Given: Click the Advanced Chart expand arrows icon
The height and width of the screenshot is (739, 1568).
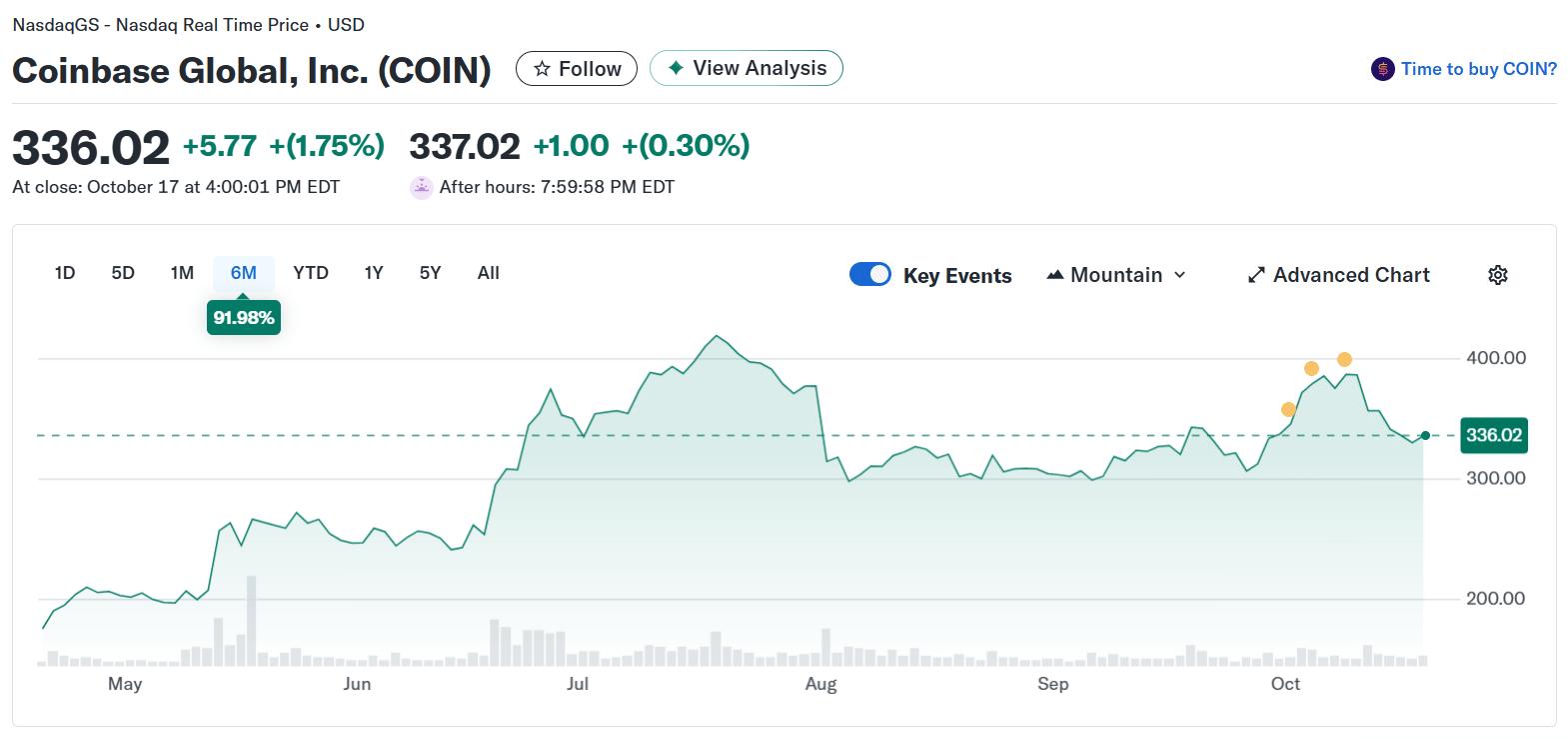Looking at the screenshot, I should pos(1256,275).
